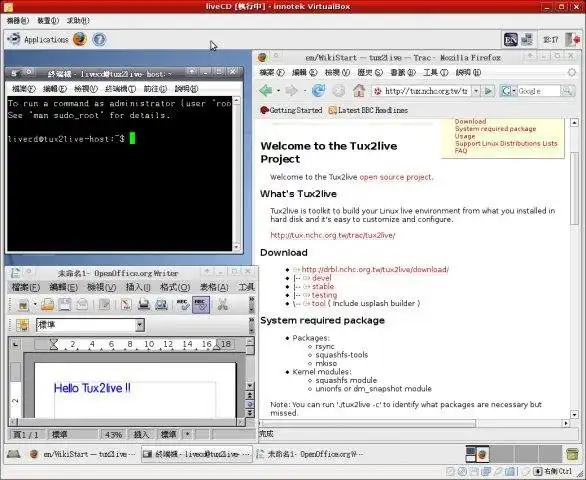Click the green Go button beside URL
Image resolution: width=586 pixels, height=480 pixels.
(488, 91)
